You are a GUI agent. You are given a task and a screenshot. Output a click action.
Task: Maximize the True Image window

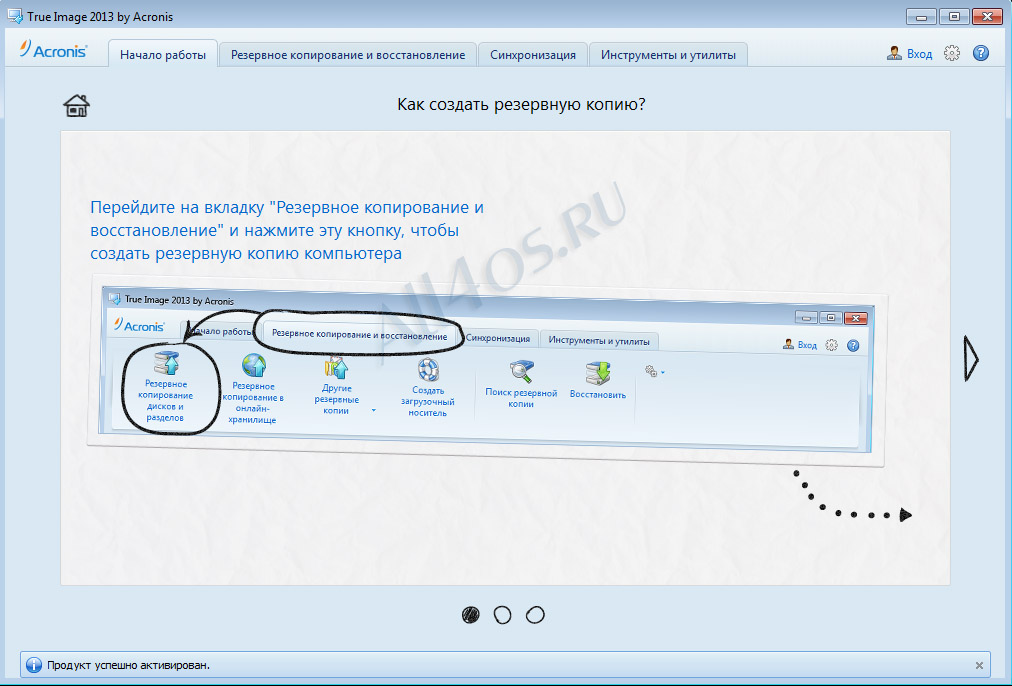point(954,16)
